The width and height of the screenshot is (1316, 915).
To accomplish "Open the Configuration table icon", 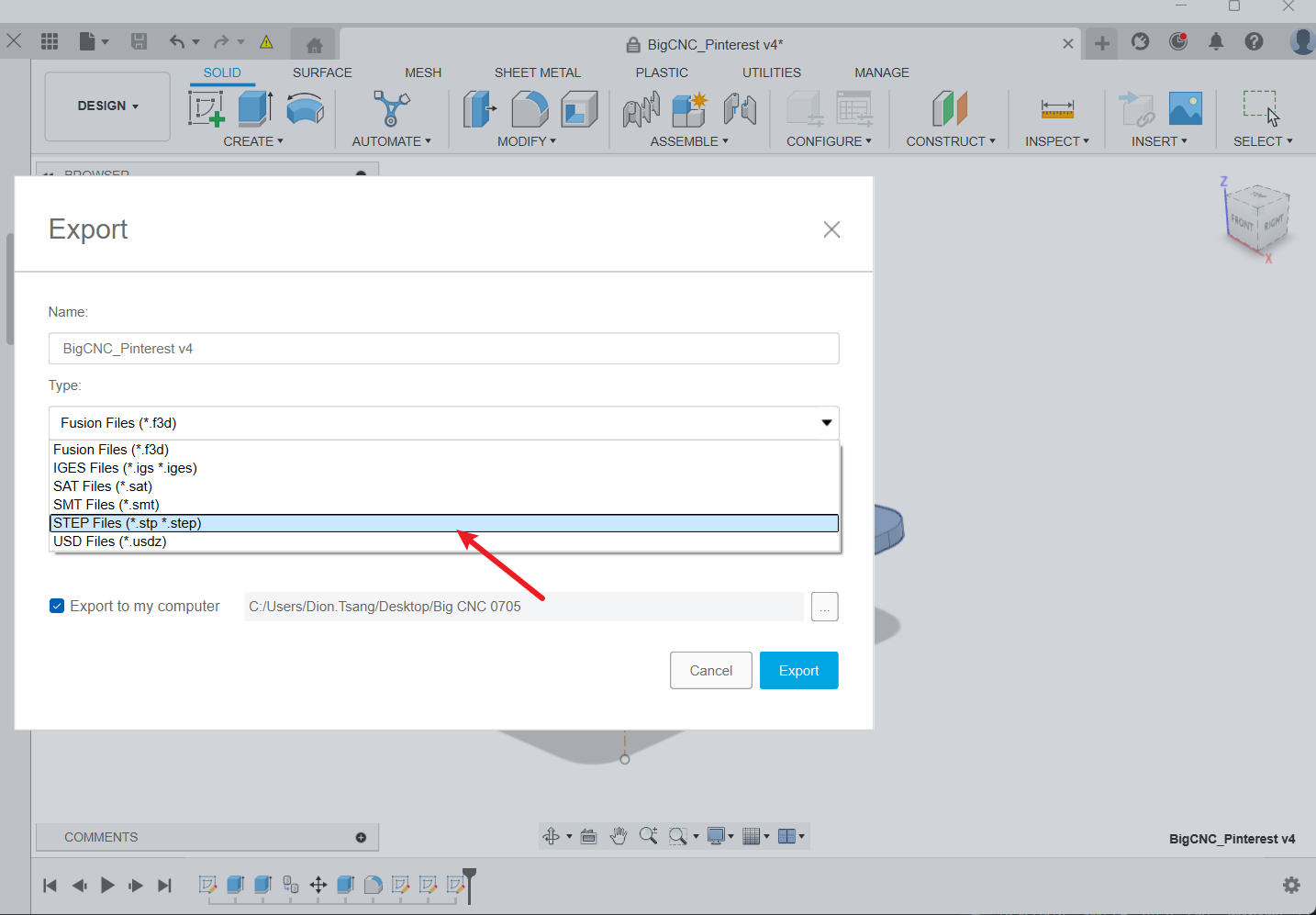I will (x=854, y=108).
